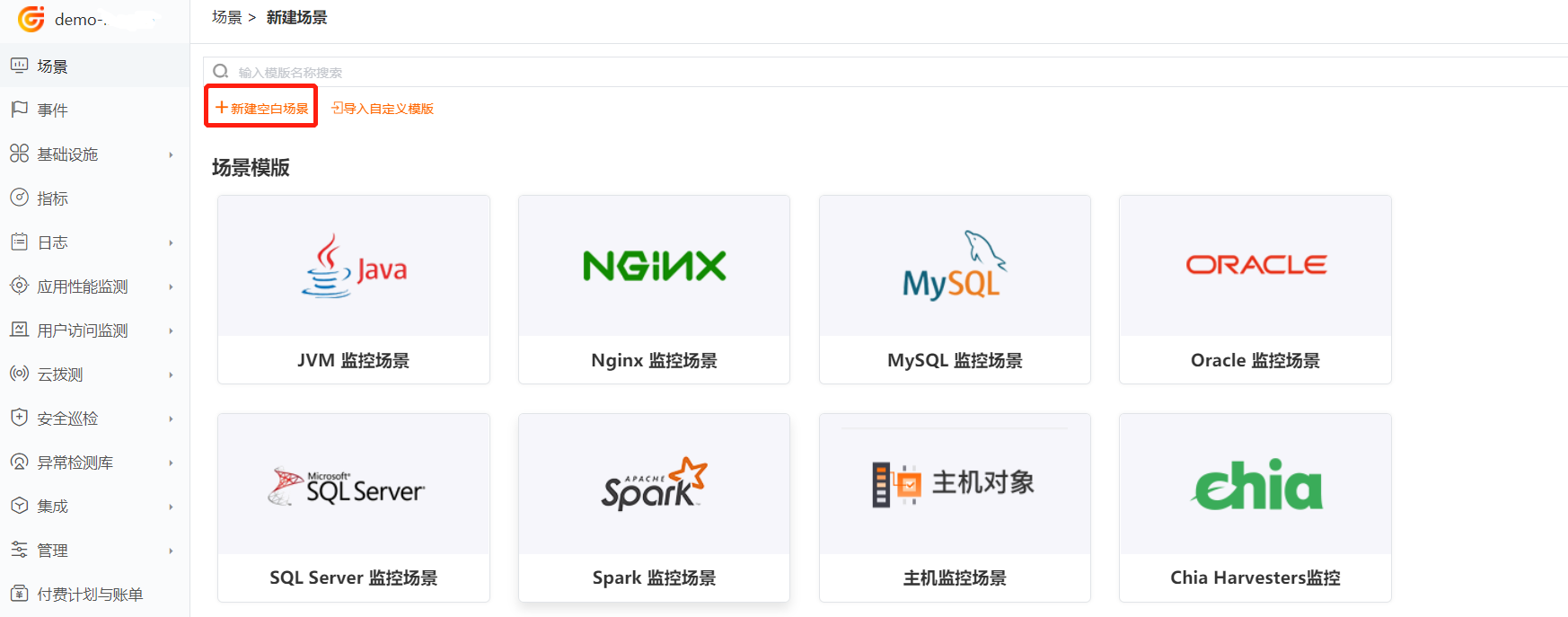
Task: Open the 付费计划与账单 menu item
Action: coord(94,594)
